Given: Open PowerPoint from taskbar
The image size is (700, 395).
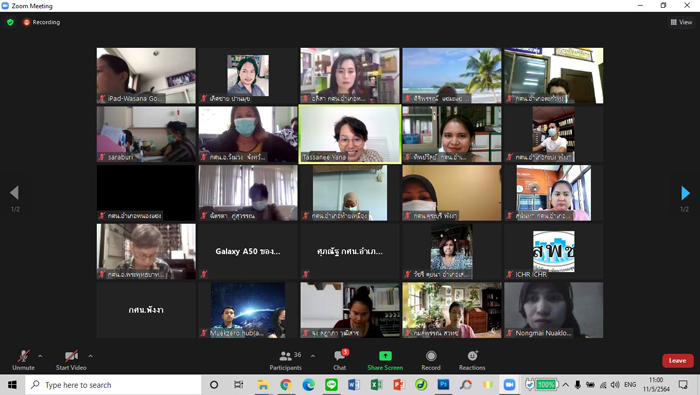Looking at the screenshot, I should pos(399,385).
